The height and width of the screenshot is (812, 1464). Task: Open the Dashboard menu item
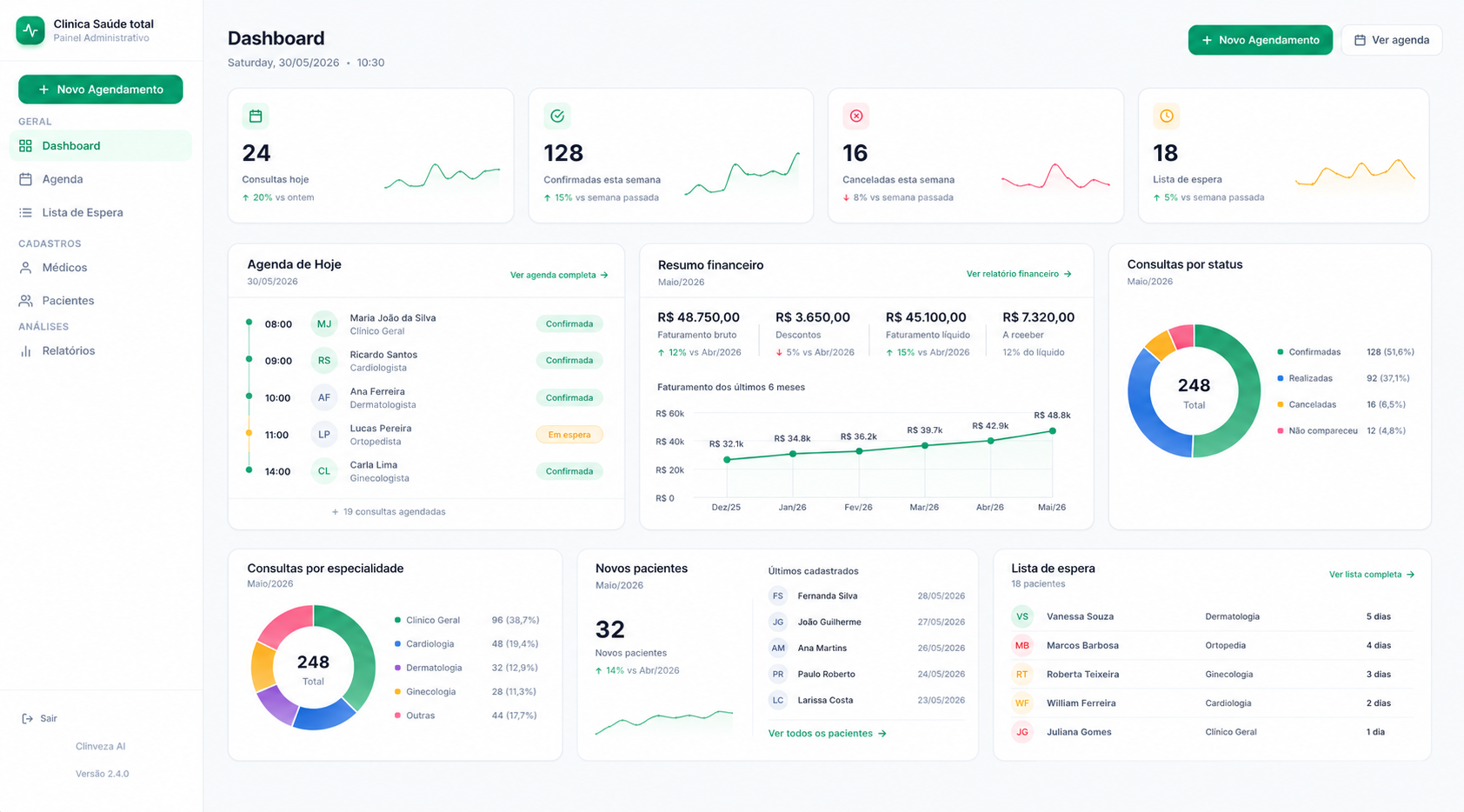click(x=101, y=146)
